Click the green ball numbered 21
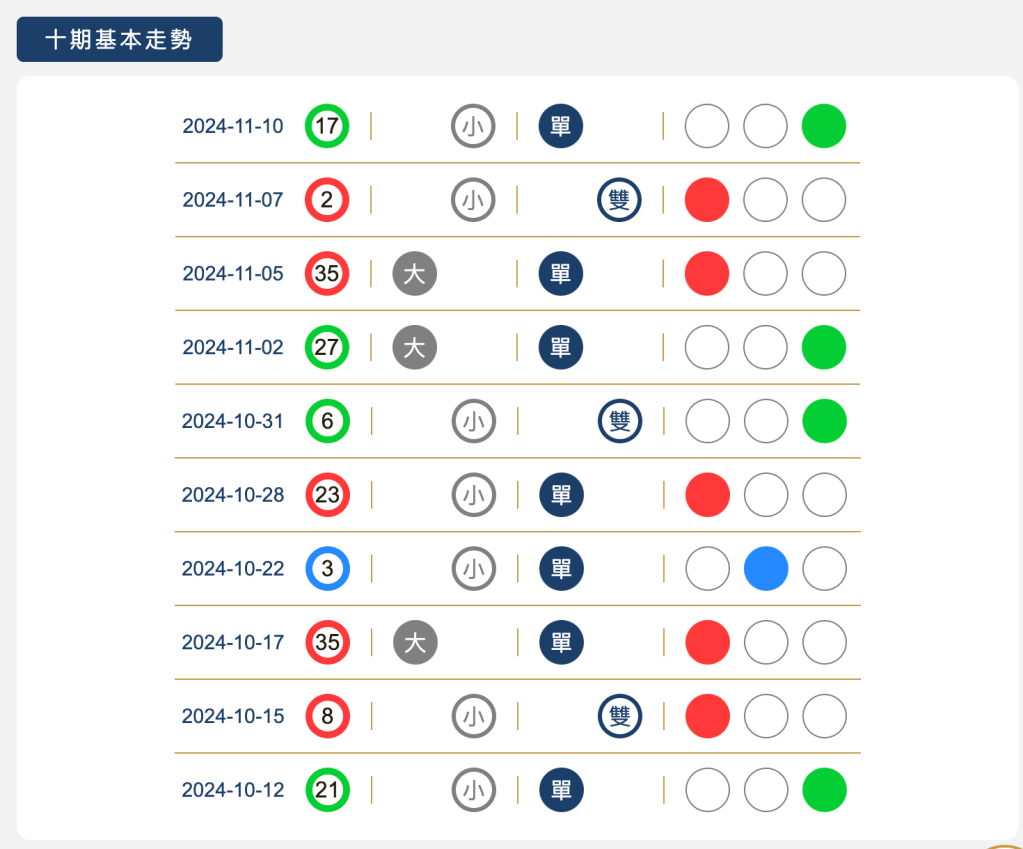 327,790
